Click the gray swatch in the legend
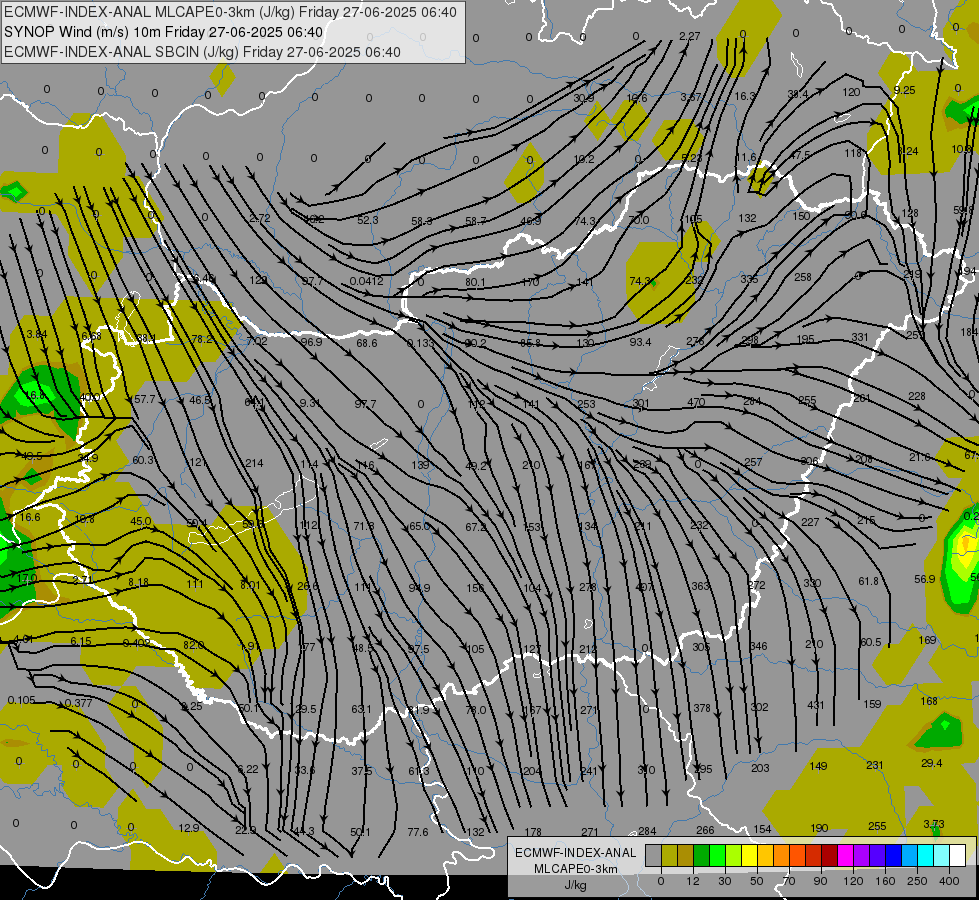The image size is (979, 900). pyautogui.click(x=653, y=855)
